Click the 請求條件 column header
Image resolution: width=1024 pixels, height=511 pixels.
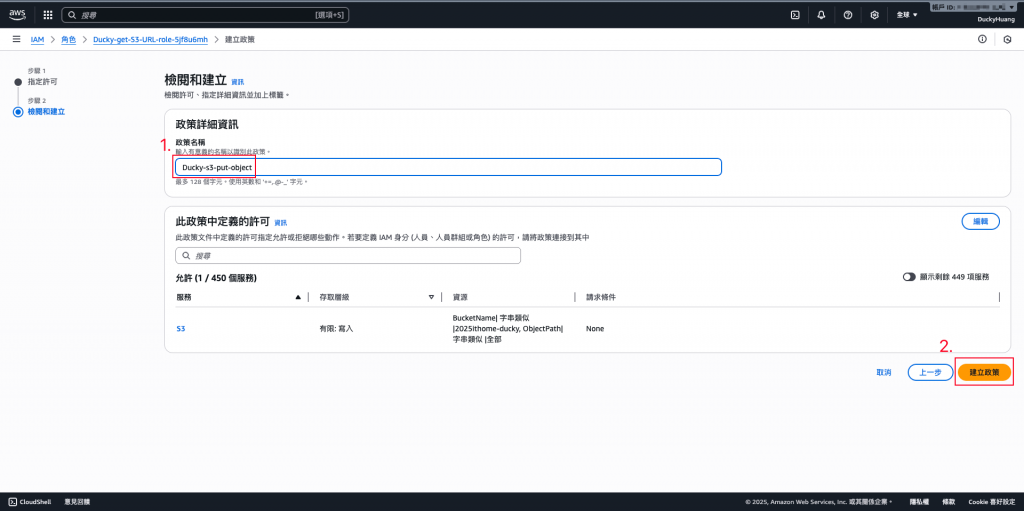pos(601,297)
